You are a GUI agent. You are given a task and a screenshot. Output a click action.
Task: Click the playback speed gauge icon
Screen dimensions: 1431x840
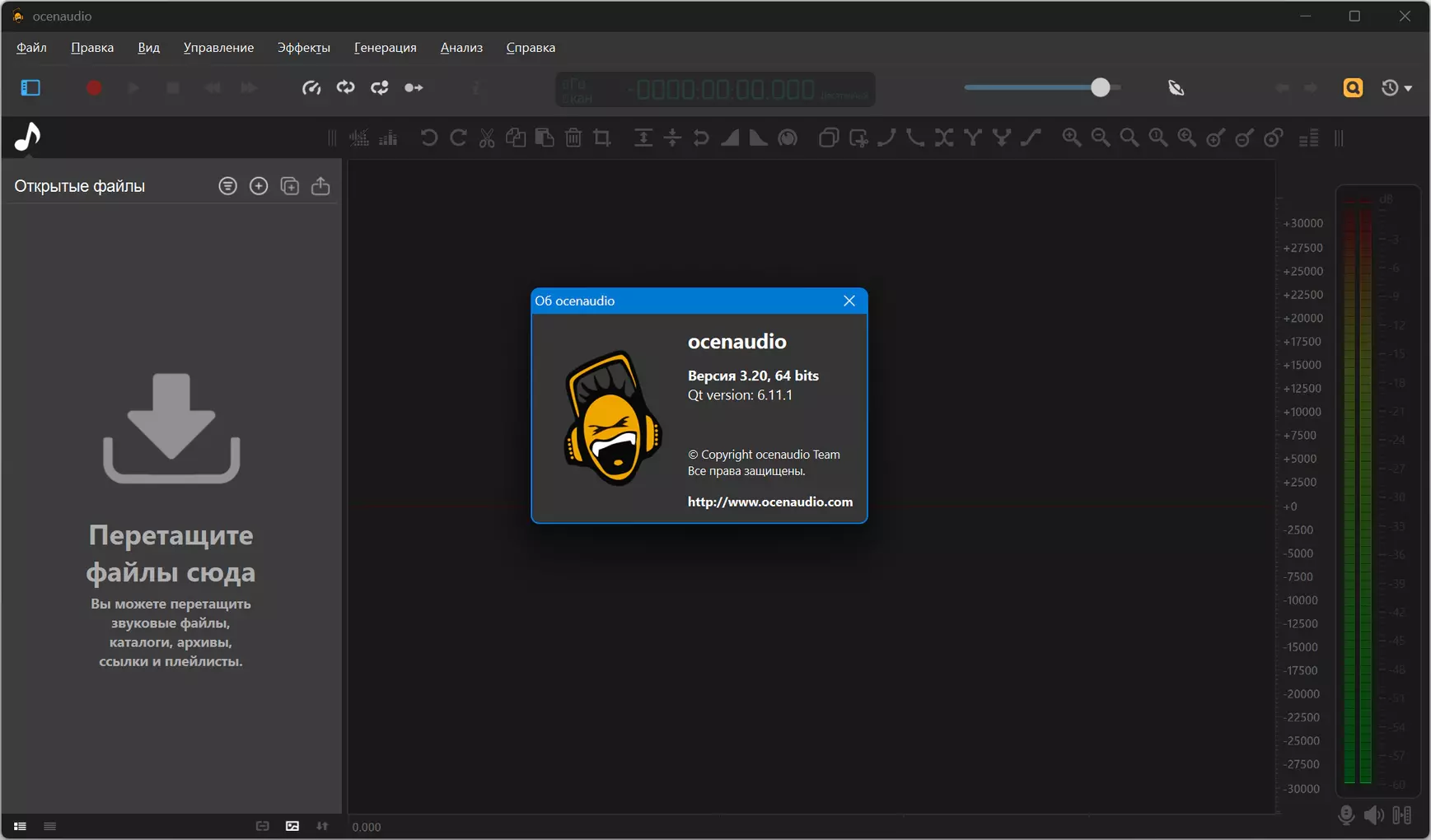point(311,87)
